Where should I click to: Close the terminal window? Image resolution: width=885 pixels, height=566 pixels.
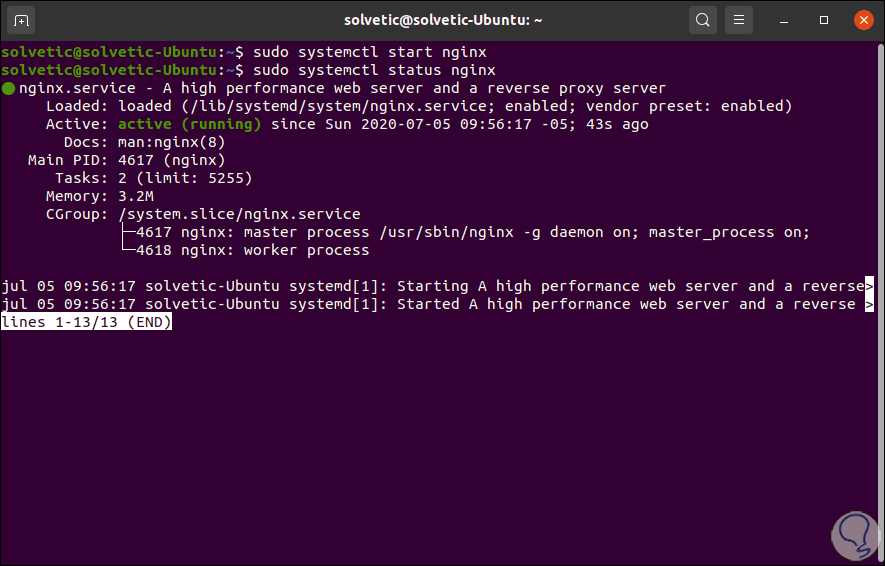860,19
